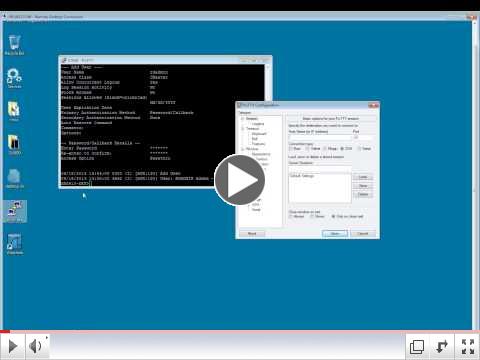Screen dimensions: 480x360
Task: Select the Raw connection type radio button
Action: [x=291, y=149]
